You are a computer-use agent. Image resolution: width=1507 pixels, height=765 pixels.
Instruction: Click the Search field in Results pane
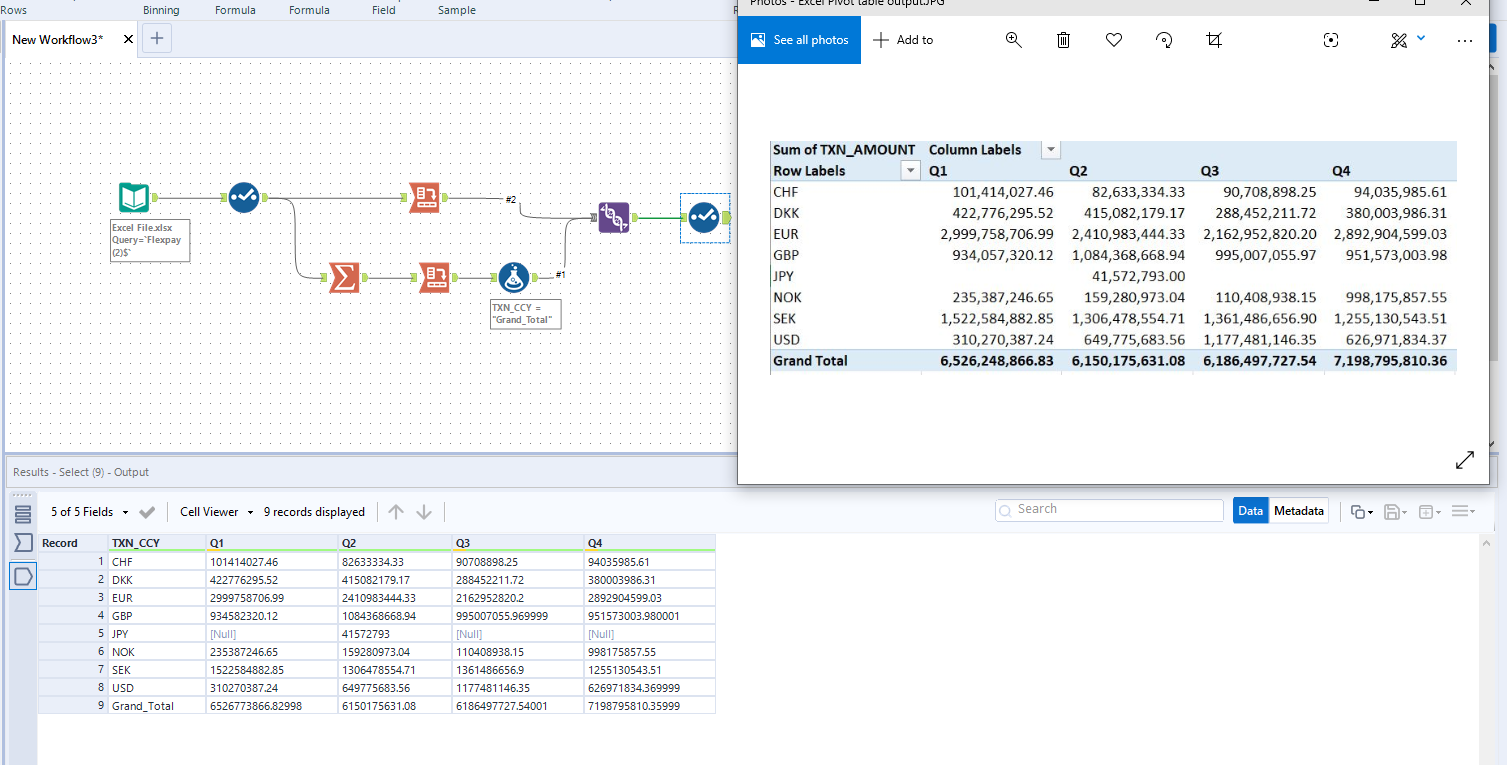[1108, 510]
